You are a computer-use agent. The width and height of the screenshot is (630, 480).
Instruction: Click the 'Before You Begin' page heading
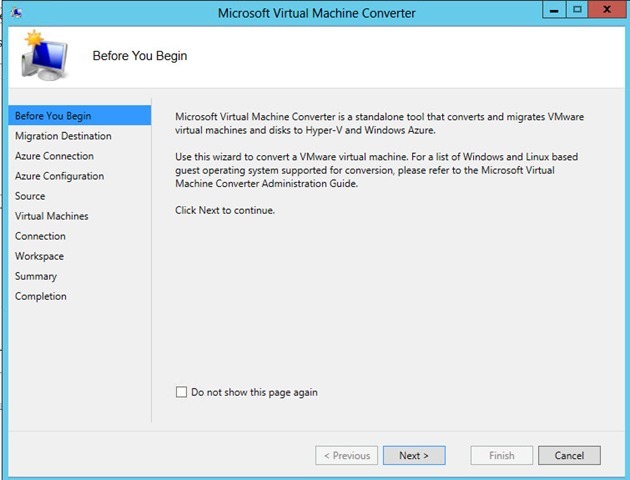point(140,56)
